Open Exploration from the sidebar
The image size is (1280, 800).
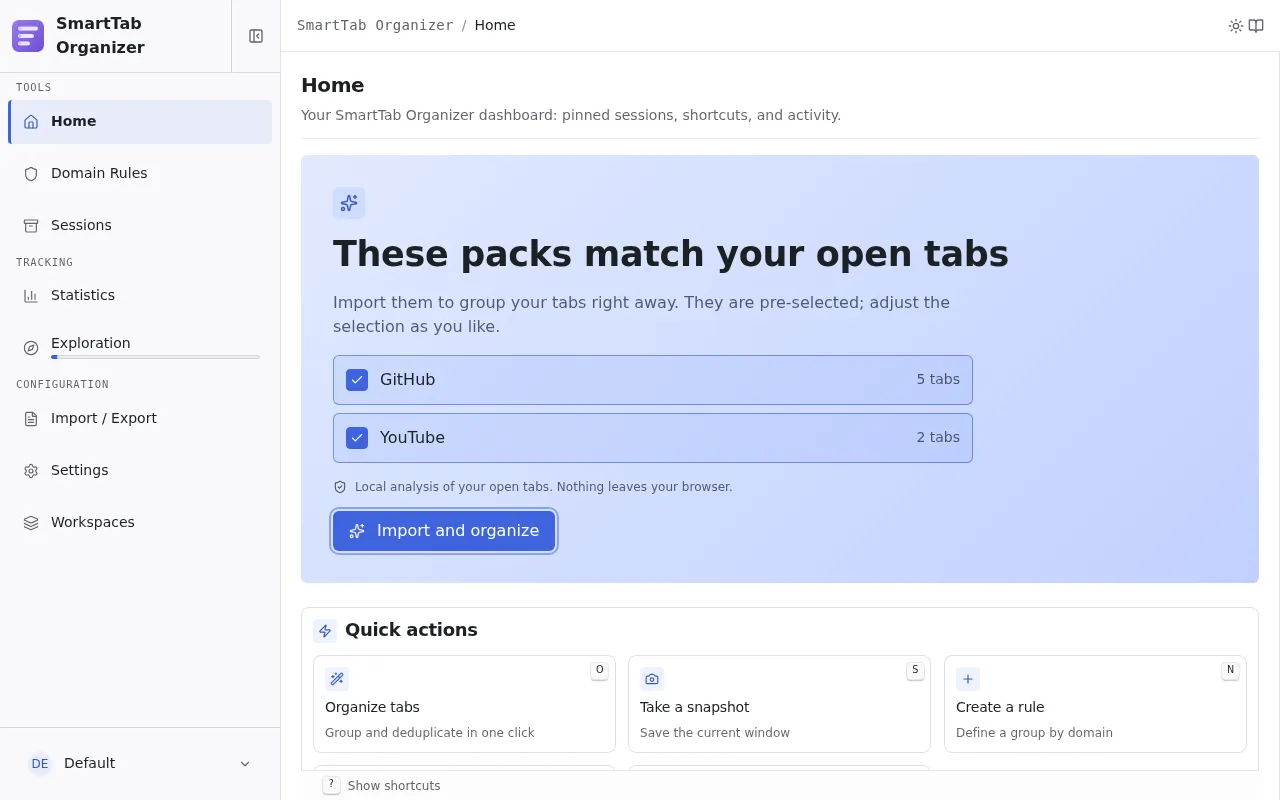(x=140, y=348)
